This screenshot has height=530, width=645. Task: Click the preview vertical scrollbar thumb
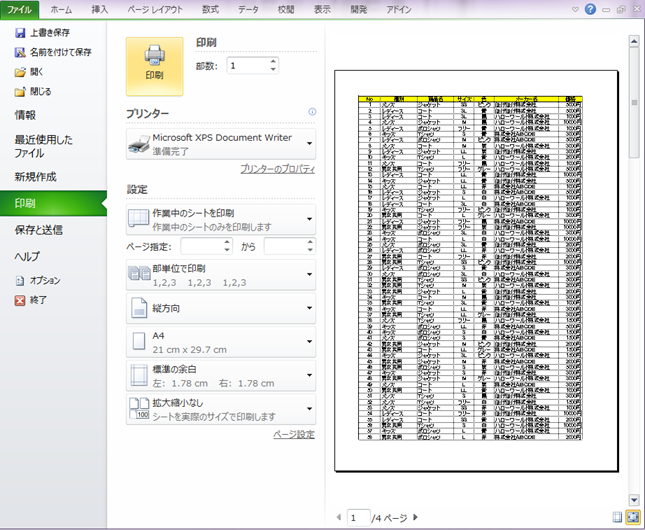(634, 102)
